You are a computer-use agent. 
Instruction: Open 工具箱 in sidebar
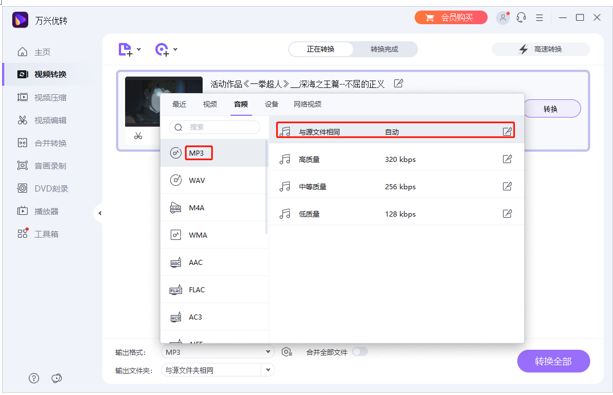tap(38, 234)
